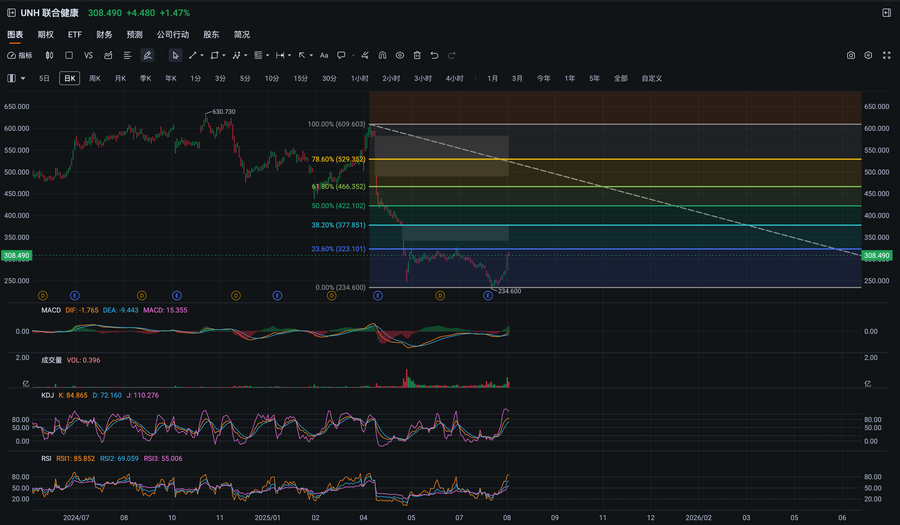The image size is (900, 525).
Task: Open the chart layout dropdown
Action: point(17,78)
